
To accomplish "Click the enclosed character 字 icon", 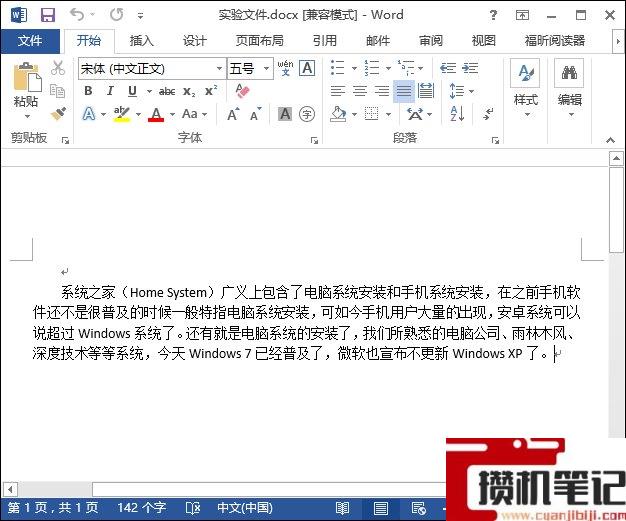I will coord(307,114).
